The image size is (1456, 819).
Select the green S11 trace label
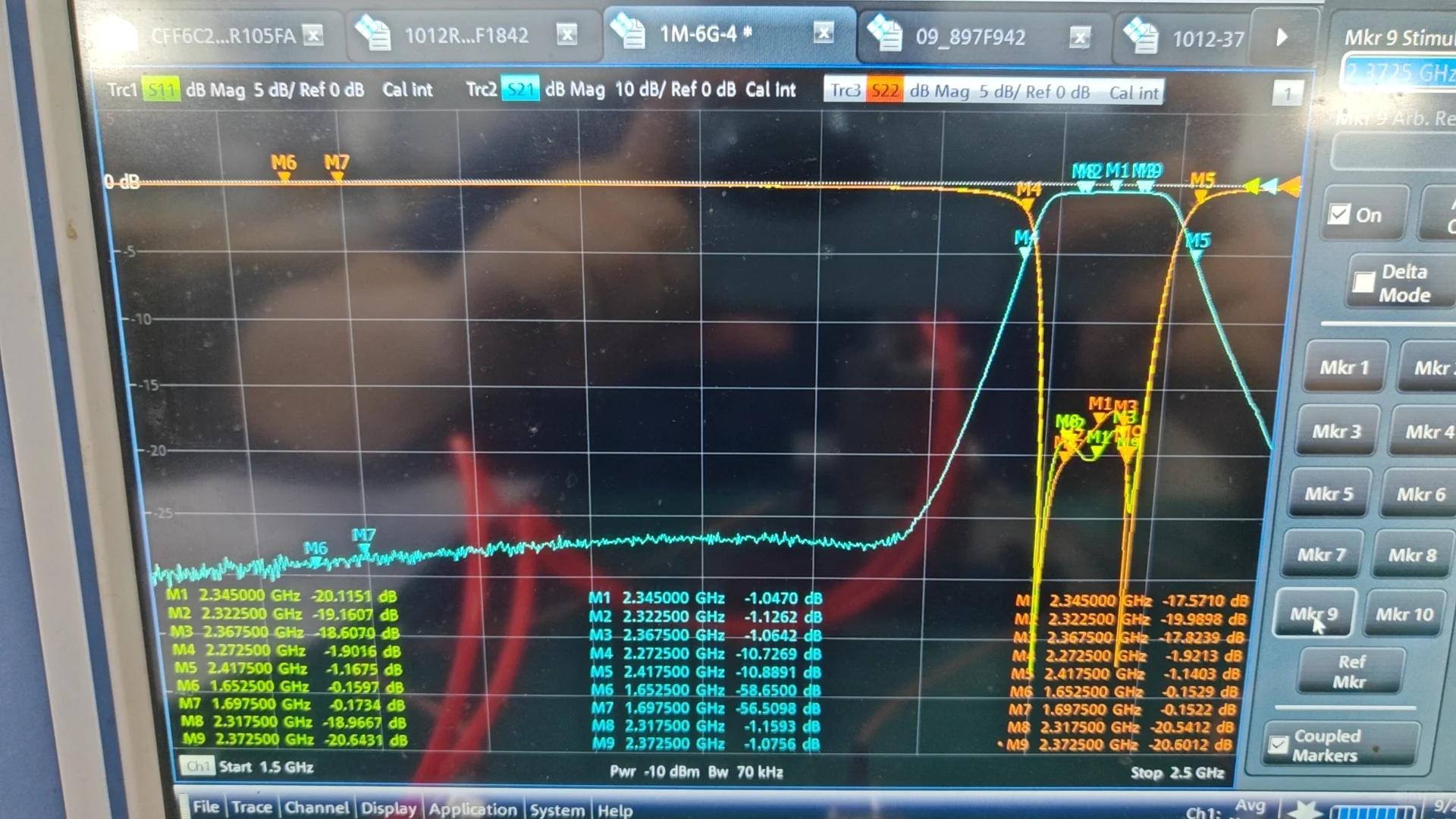(x=161, y=90)
